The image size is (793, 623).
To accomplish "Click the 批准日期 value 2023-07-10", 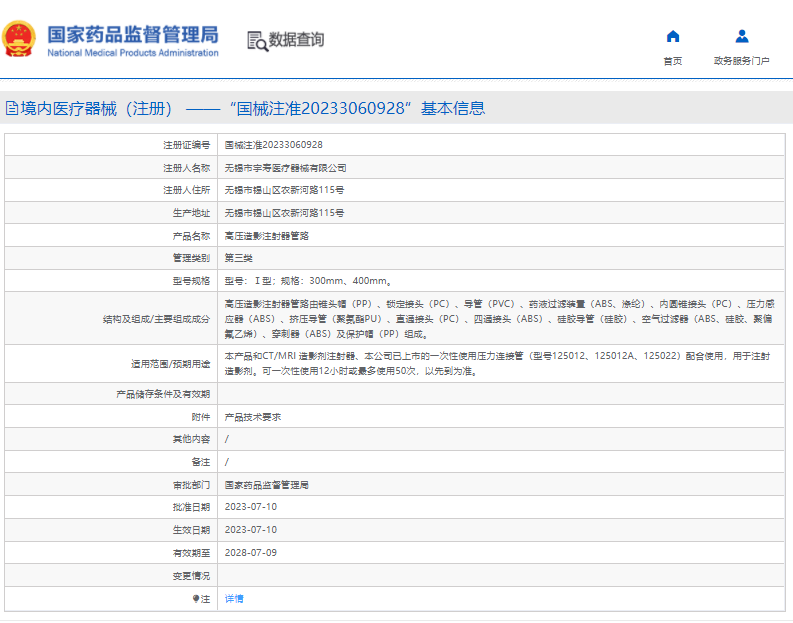I will click(251, 507).
